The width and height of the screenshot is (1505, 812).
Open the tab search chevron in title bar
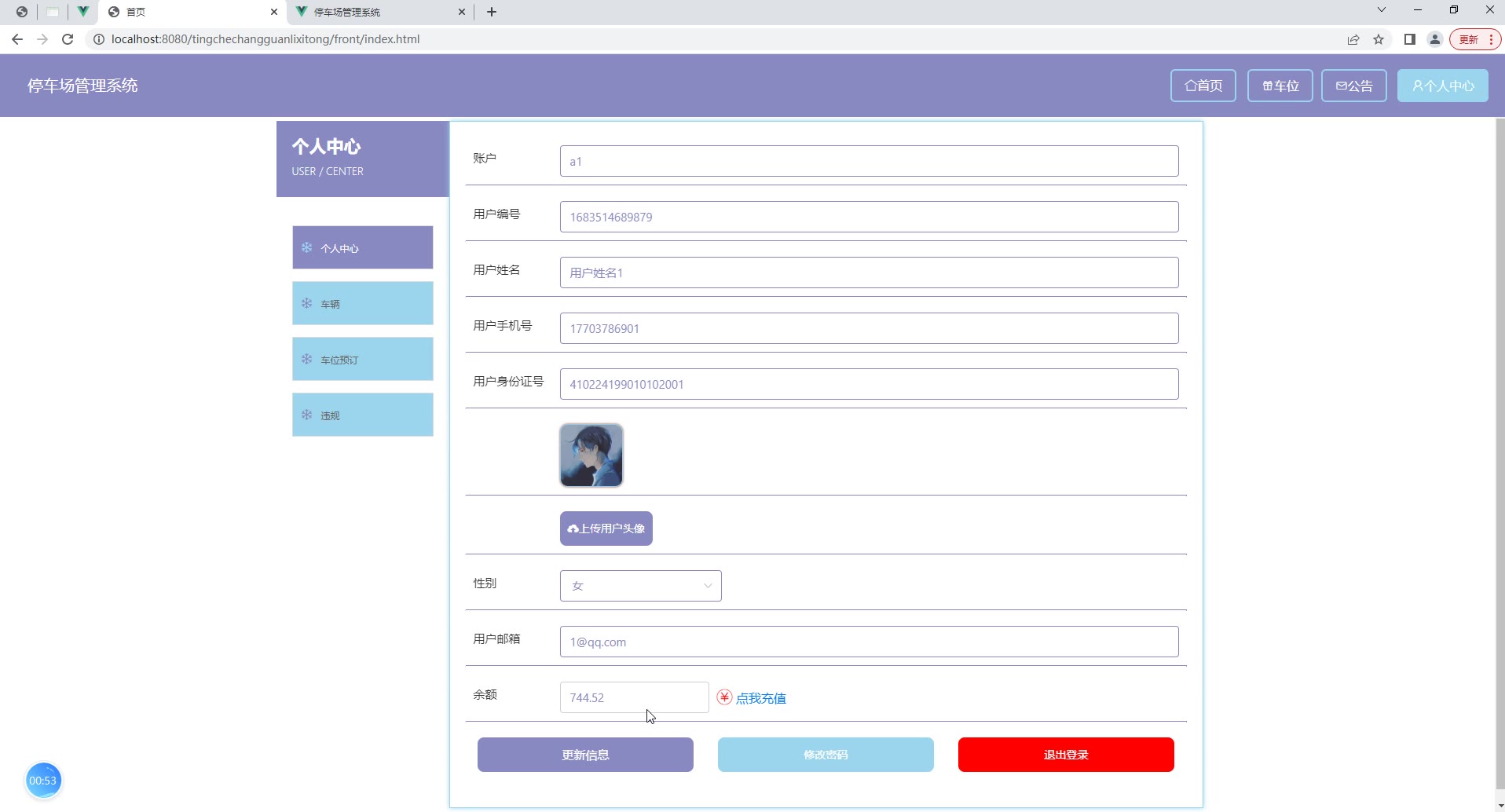click(1382, 10)
